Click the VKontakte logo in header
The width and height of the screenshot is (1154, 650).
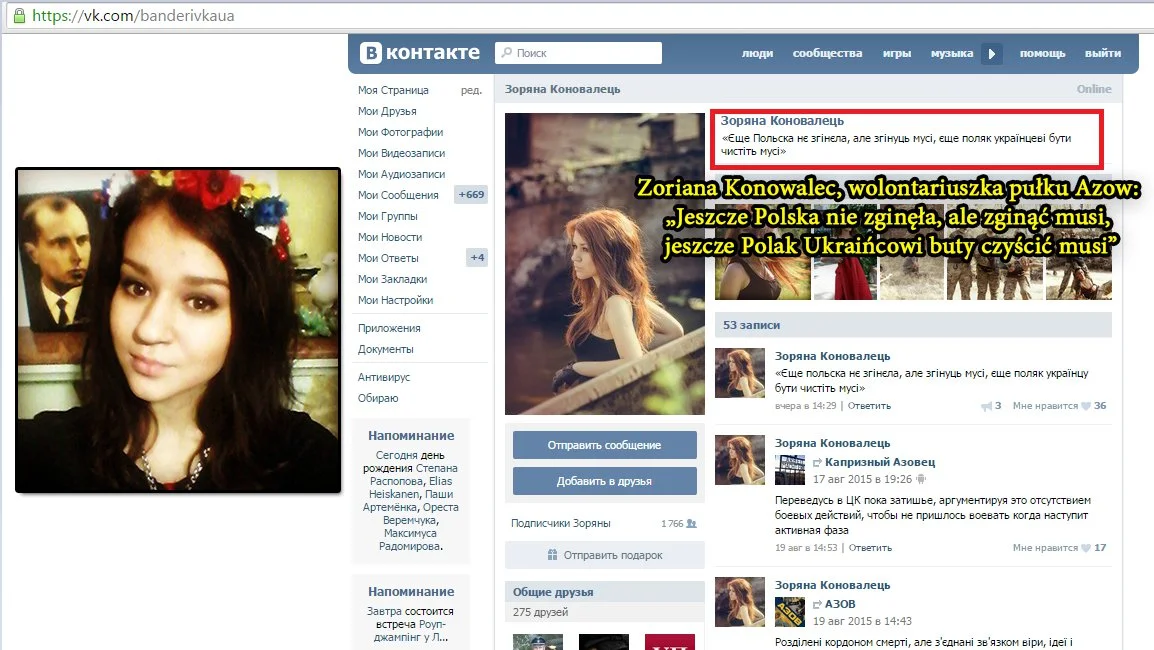420,53
